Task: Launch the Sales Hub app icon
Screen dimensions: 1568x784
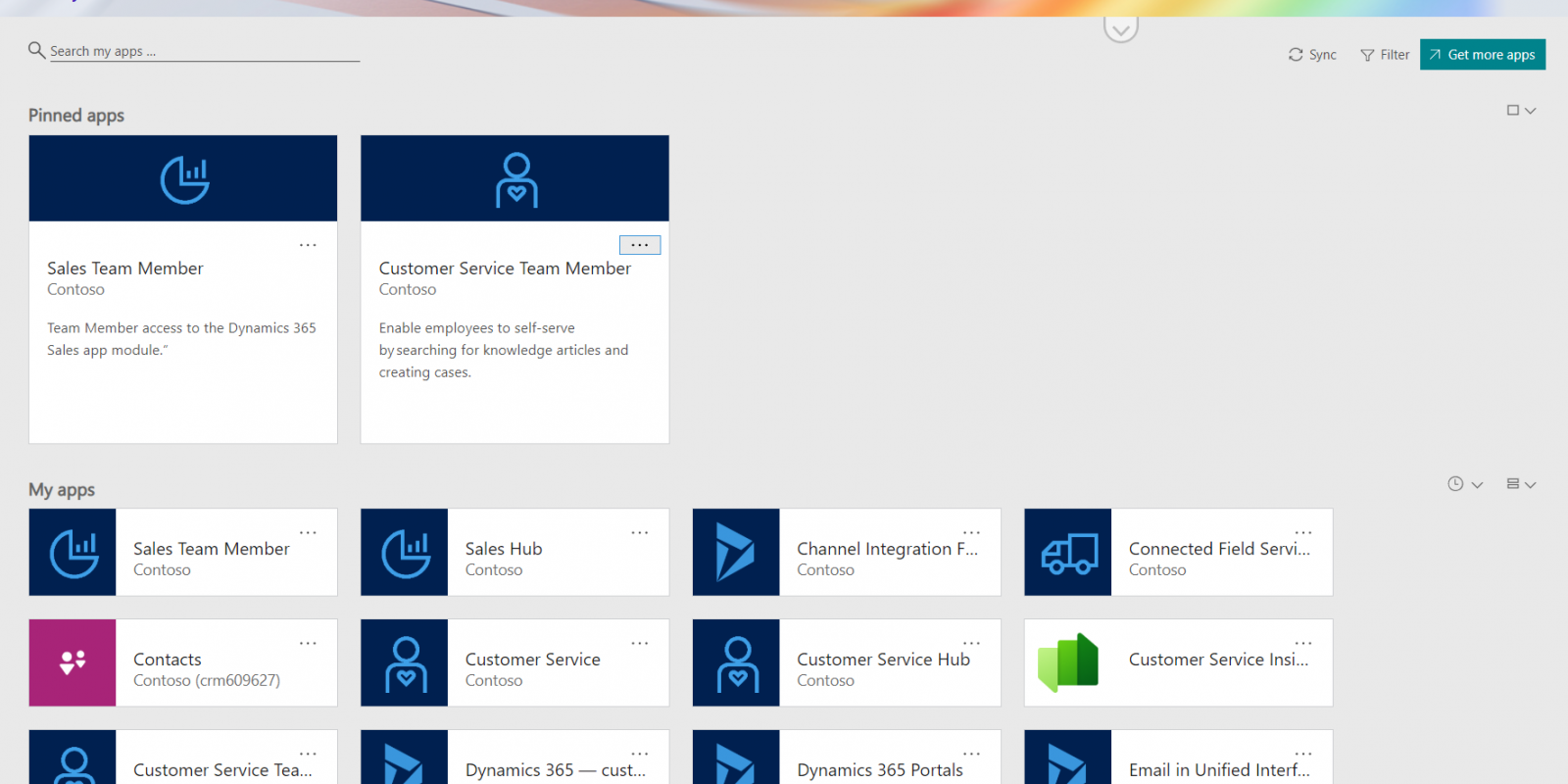Action: click(x=405, y=552)
